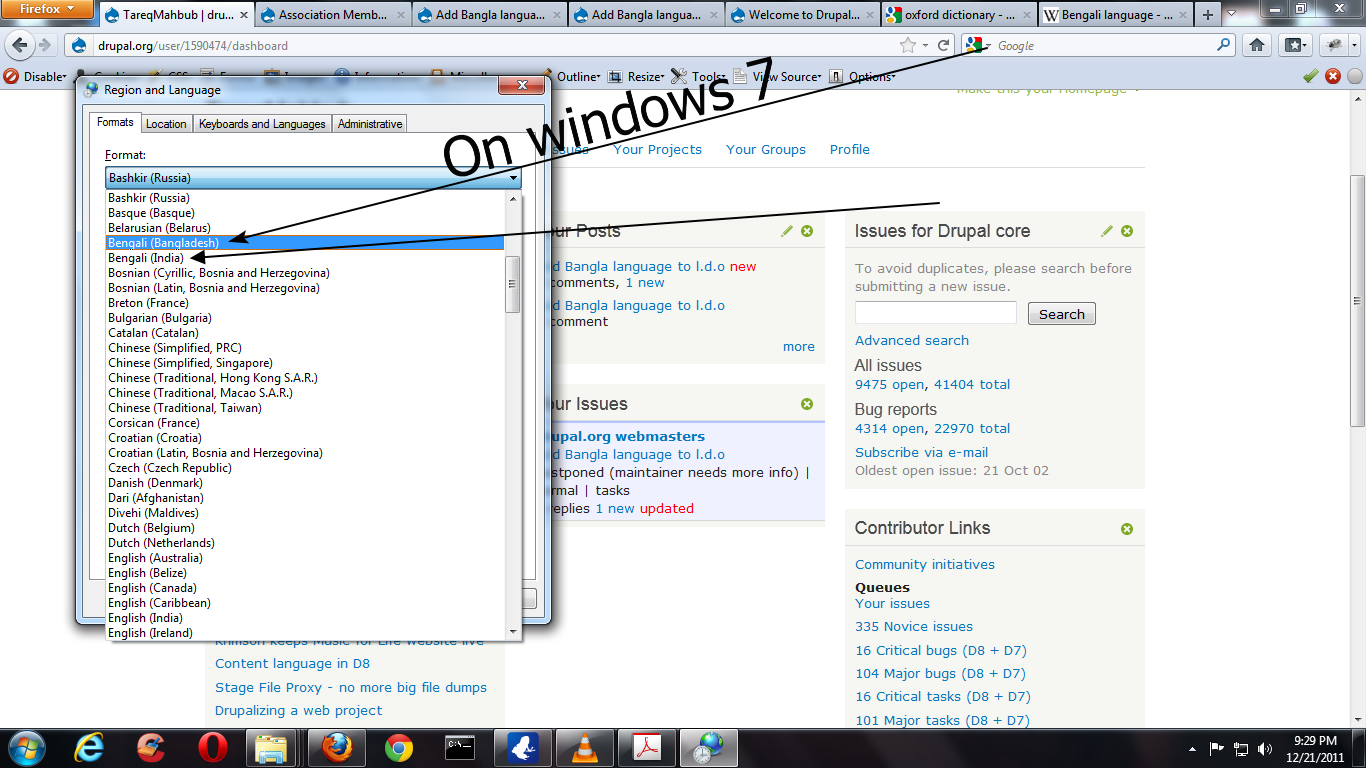Open the Your Groups link
1366x768 pixels.
[x=766, y=149]
